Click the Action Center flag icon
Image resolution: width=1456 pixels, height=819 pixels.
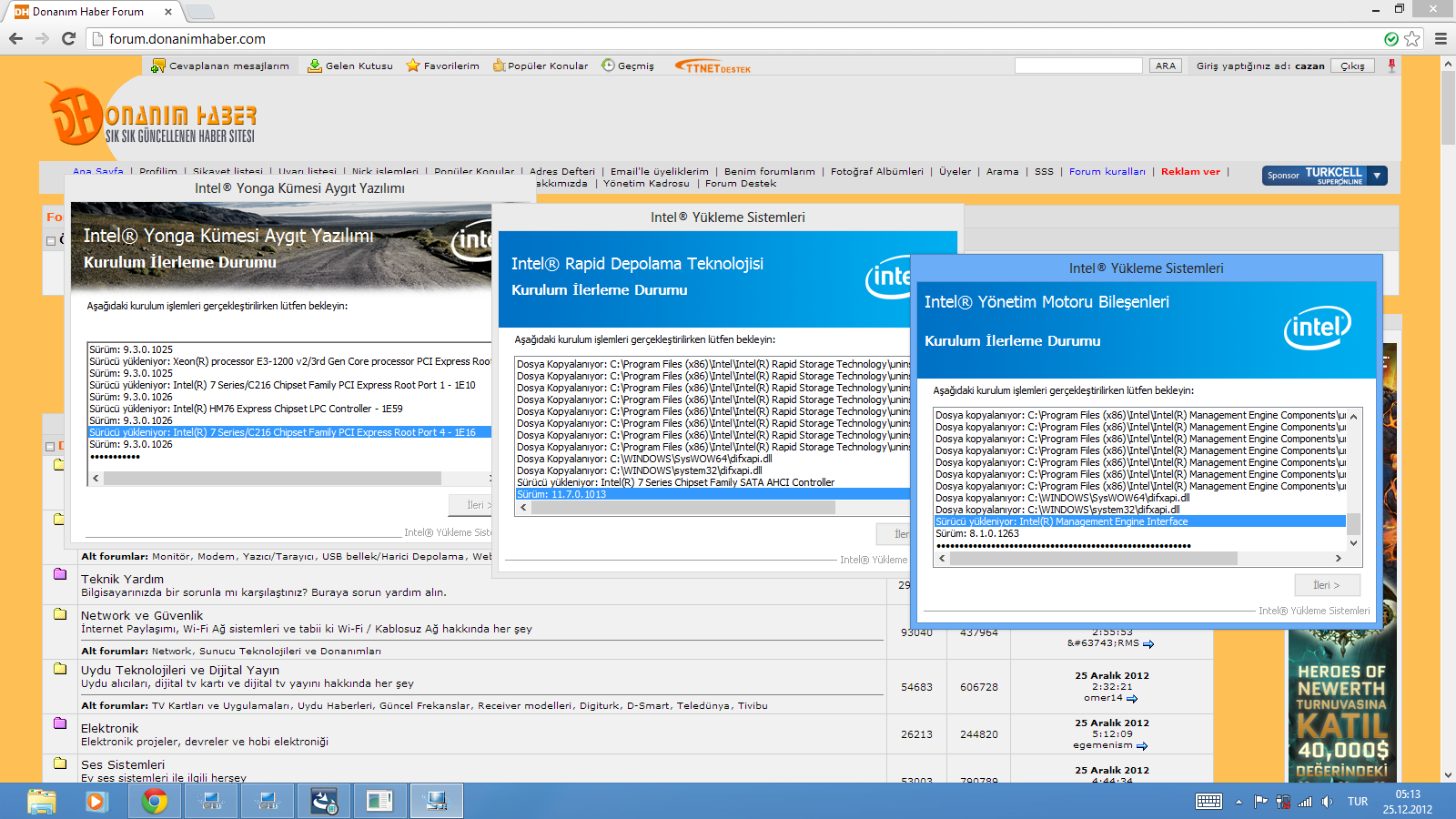coord(1260,802)
